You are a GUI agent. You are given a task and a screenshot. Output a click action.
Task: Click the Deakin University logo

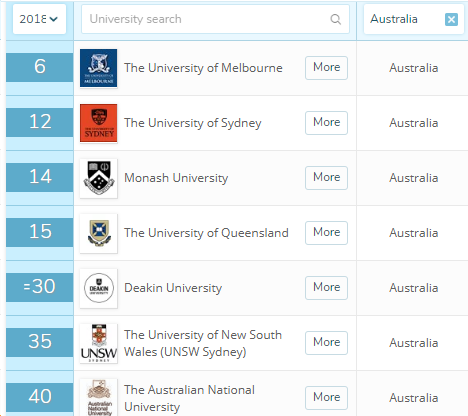(x=99, y=288)
